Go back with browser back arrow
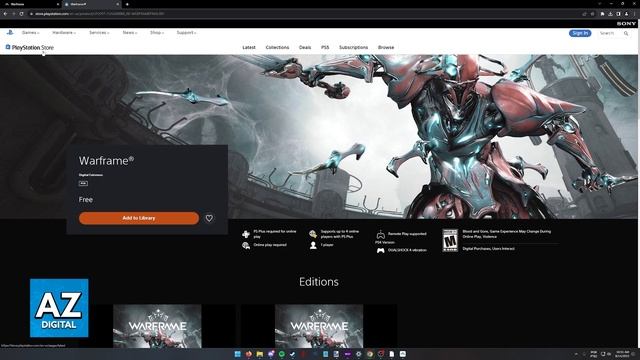This screenshot has height=360, width=640. point(5,14)
